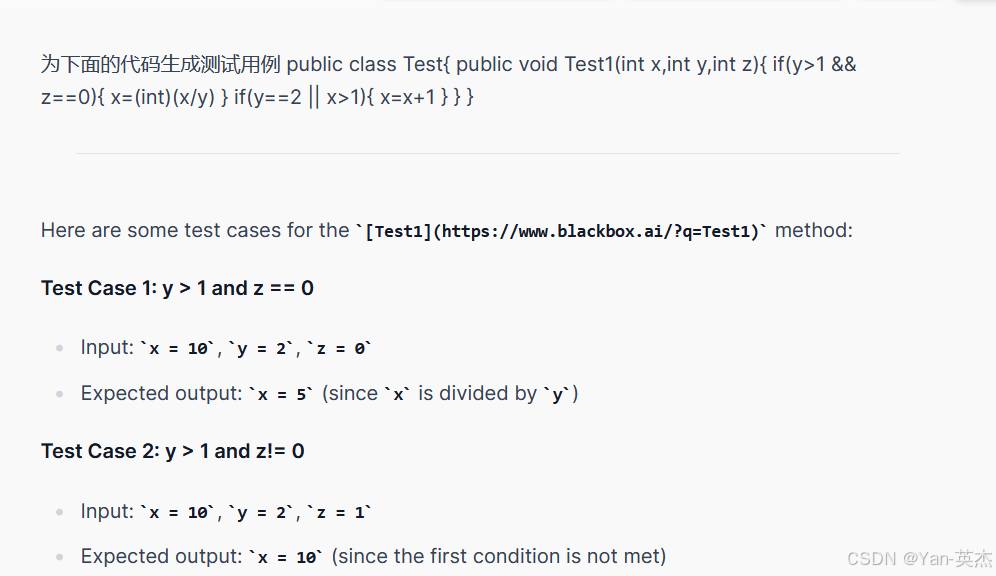This screenshot has width=996, height=576.
Task: Click the 'y = 2' code under Test Case 1
Action: click(262, 348)
